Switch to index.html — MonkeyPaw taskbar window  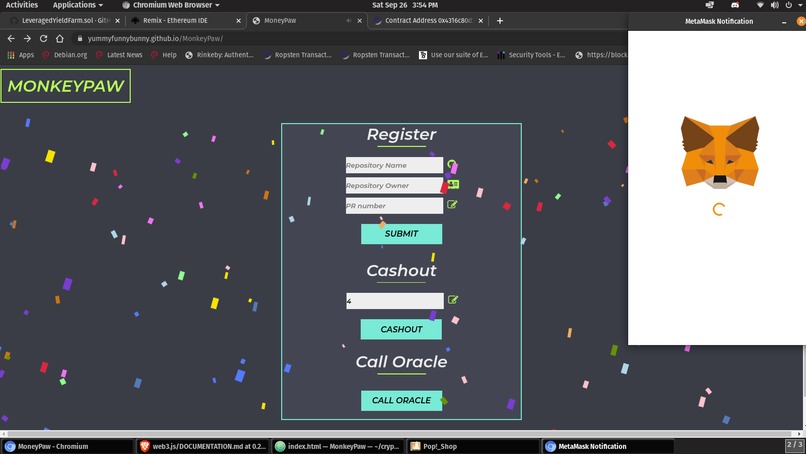point(337,446)
